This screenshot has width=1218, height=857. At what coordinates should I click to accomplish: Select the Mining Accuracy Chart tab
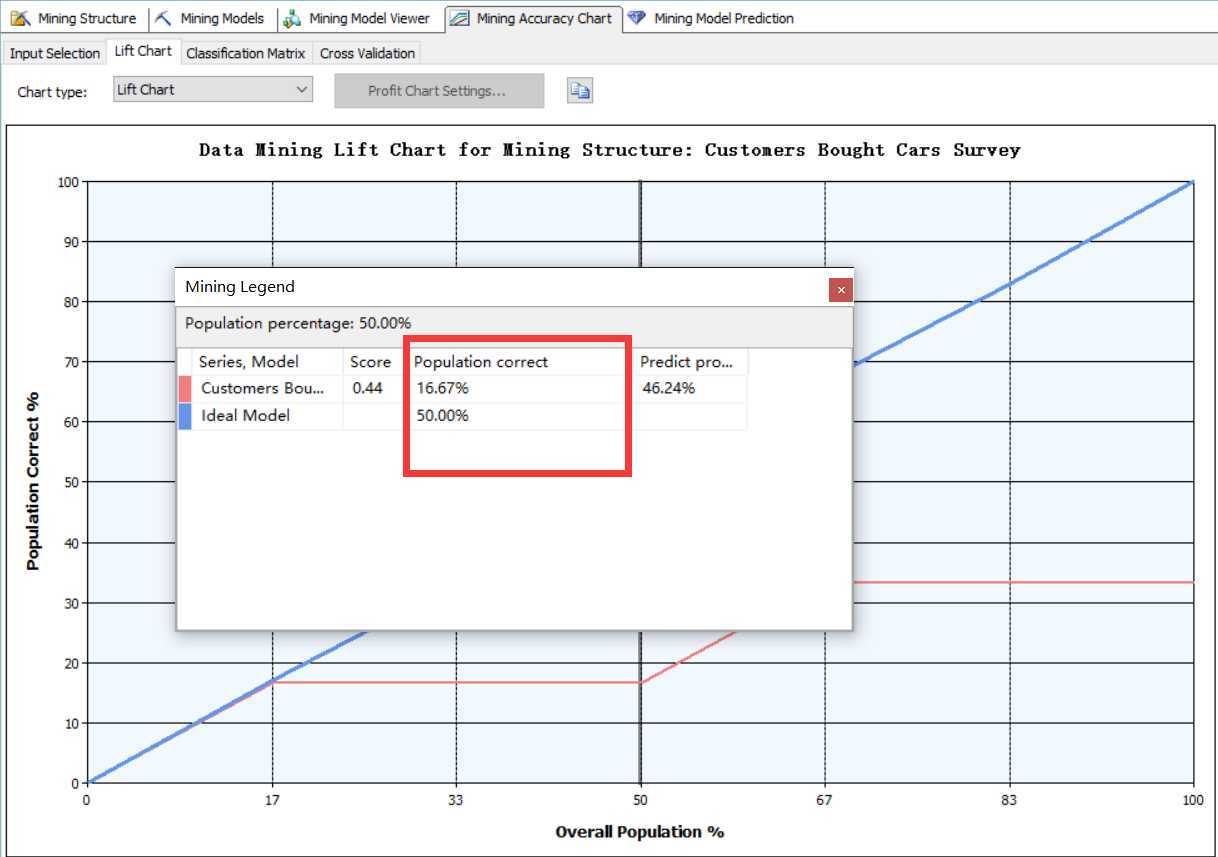tap(532, 18)
